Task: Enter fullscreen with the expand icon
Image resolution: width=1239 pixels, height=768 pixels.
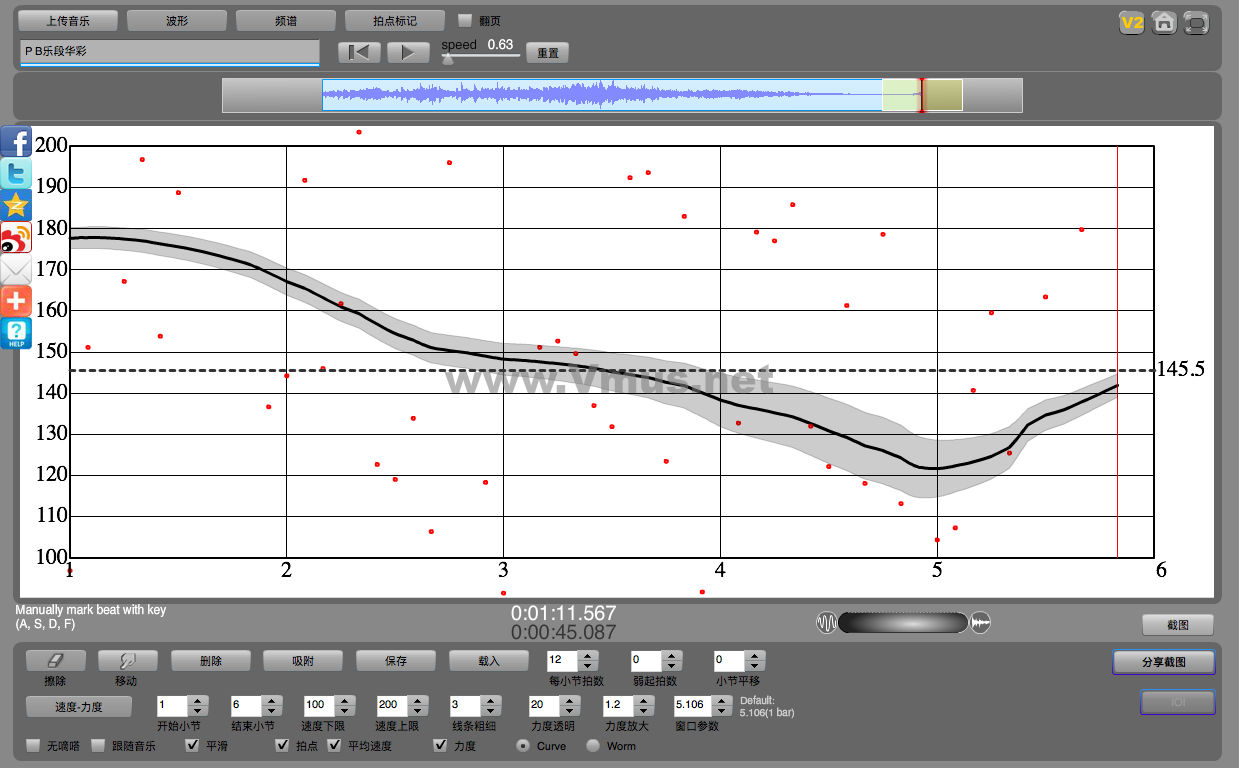Action: pos(1195,23)
